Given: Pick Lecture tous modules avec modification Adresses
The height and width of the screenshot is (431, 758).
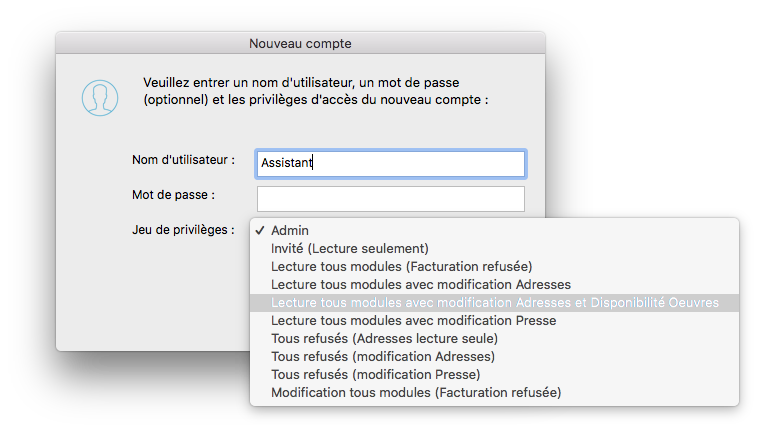Looking at the screenshot, I should click(x=421, y=285).
